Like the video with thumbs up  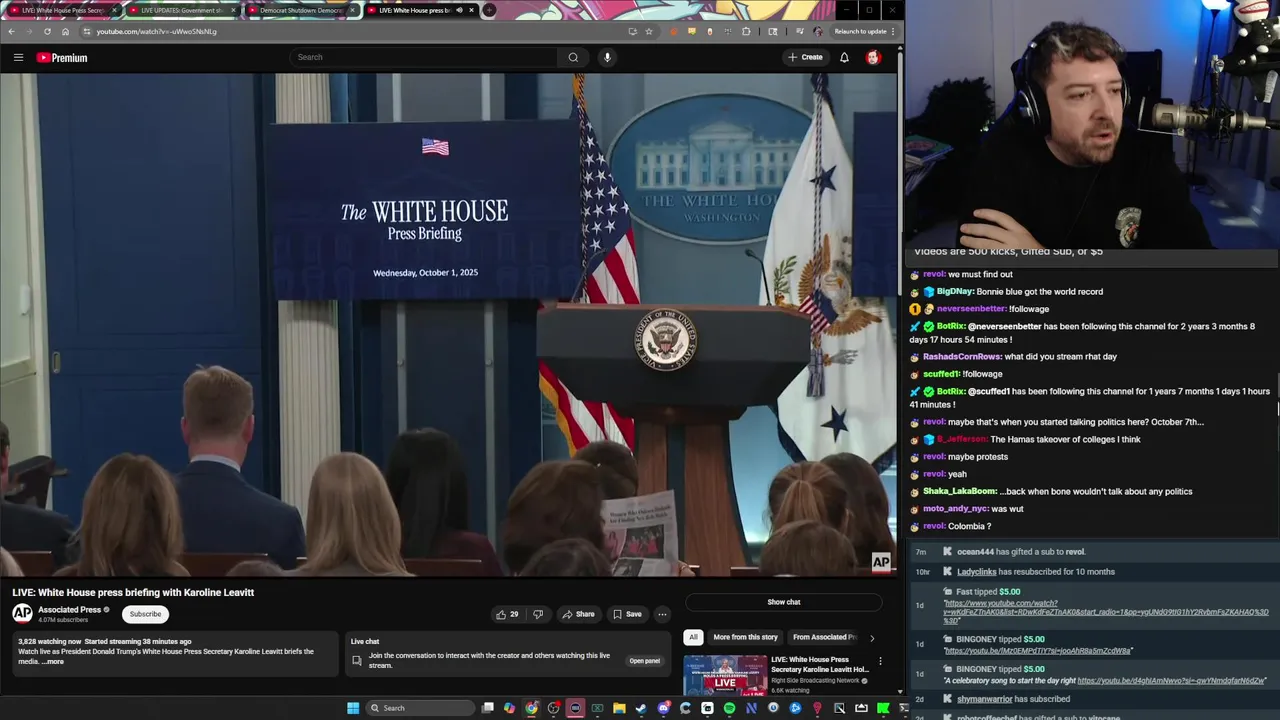(x=507, y=614)
